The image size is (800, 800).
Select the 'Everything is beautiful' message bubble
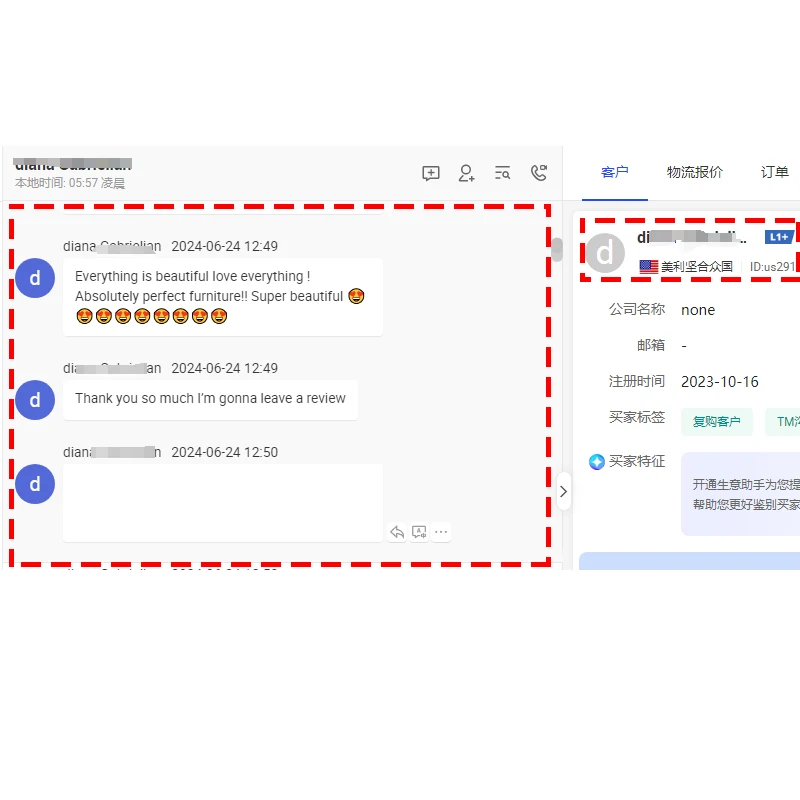[x=222, y=297]
